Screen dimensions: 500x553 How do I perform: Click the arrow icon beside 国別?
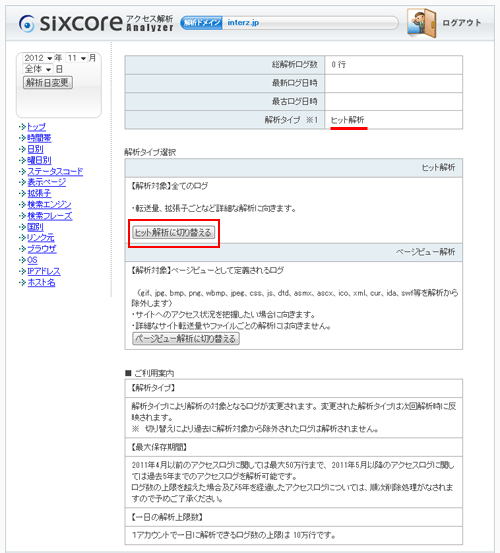23,226
